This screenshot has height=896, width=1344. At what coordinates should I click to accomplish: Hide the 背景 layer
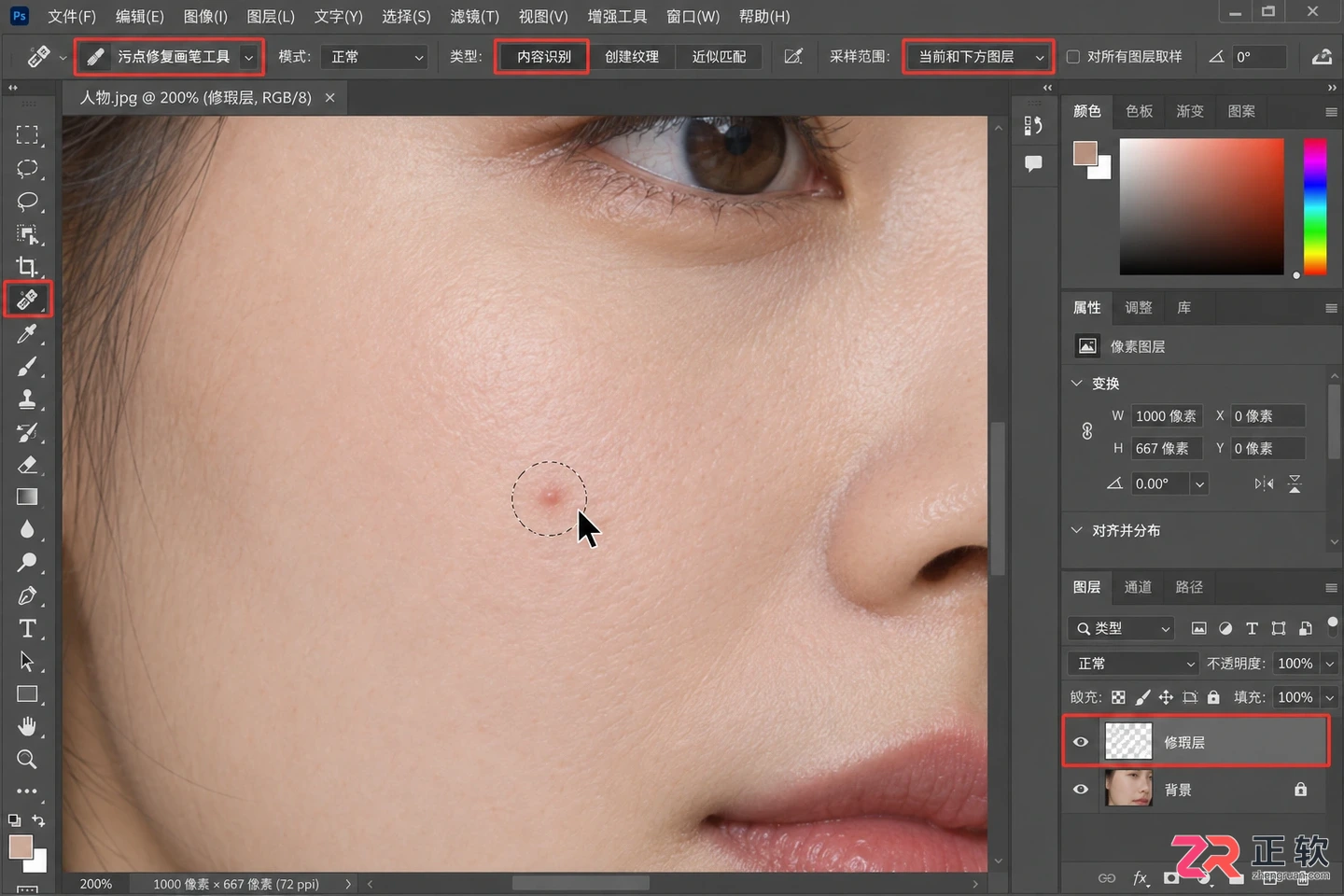click(1081, 790)
